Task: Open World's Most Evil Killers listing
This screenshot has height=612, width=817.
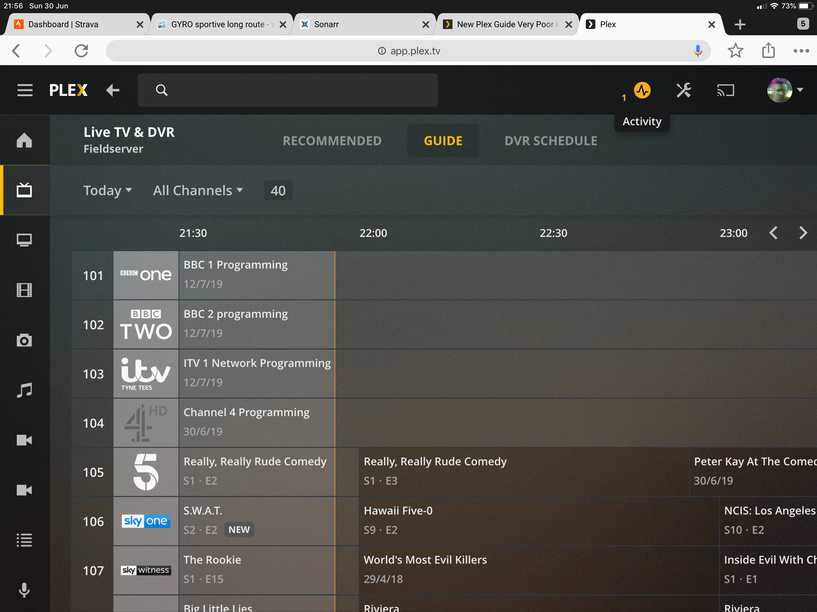Action: [x=539, y=570]
